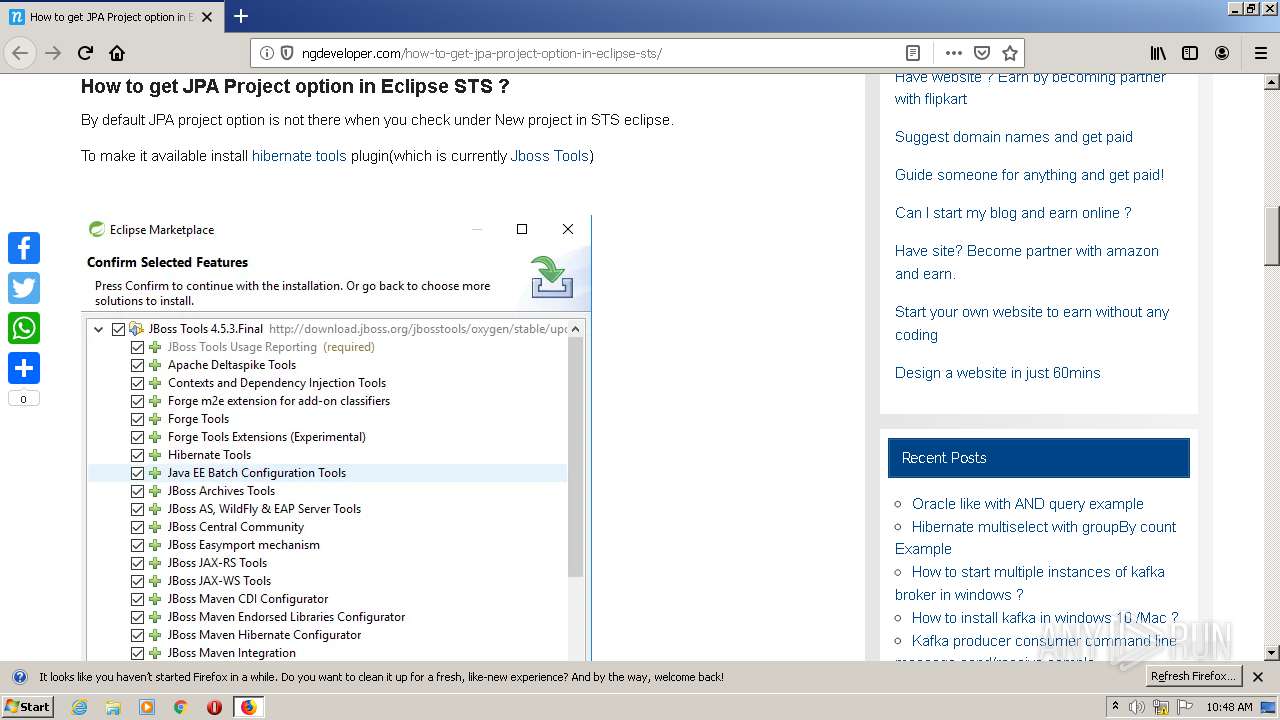
Task: Click the taskbar clock showing 10:48 AM
Action: (1229, 707)
